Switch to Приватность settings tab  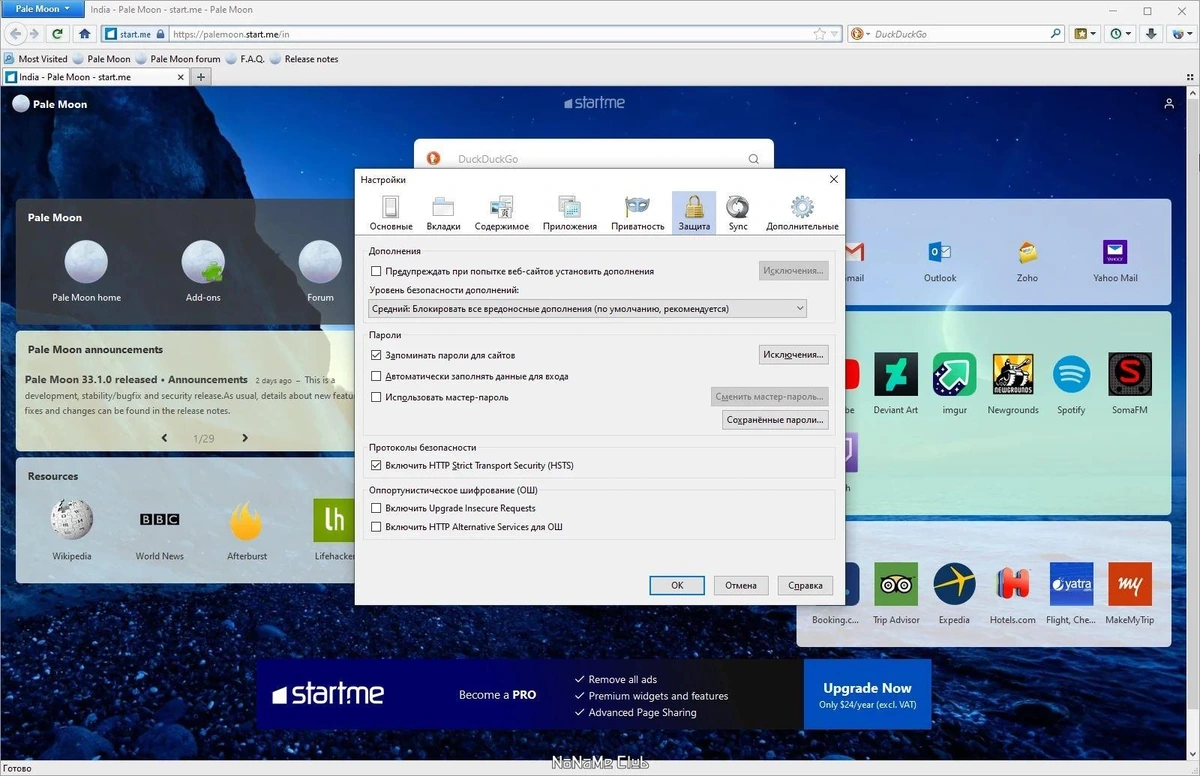tap(638, 213)
